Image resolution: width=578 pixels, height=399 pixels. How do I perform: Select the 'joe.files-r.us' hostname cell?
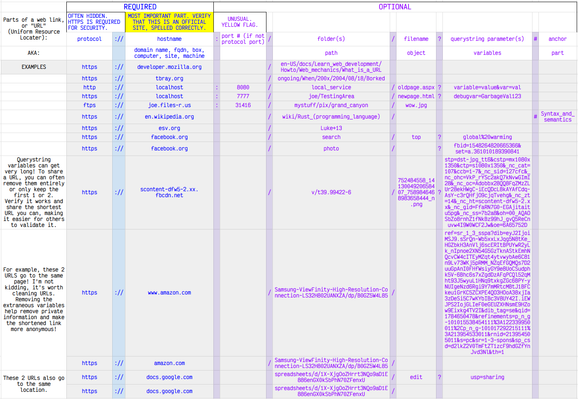[169, 105]
